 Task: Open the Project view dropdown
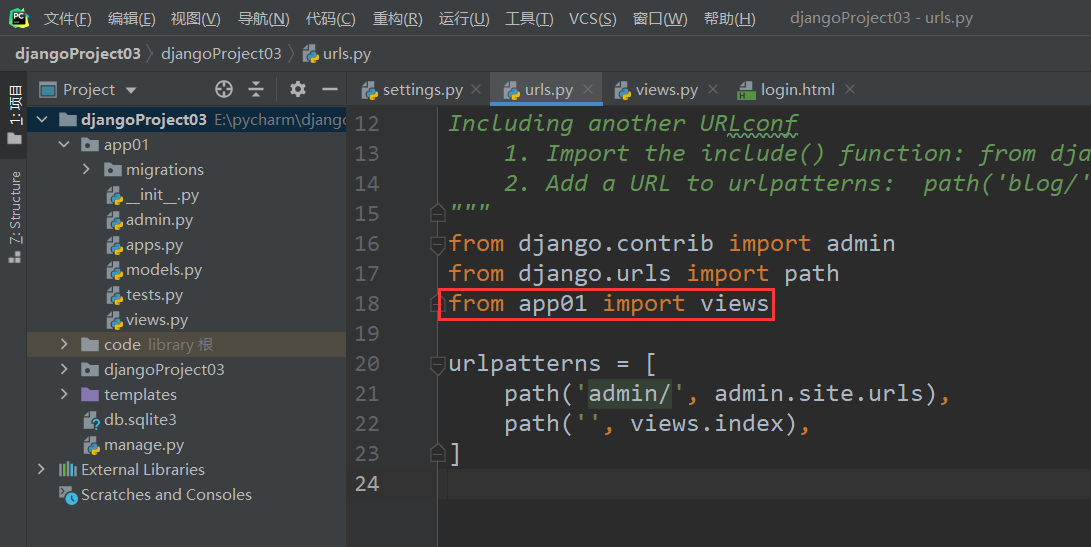coord(131,90)
